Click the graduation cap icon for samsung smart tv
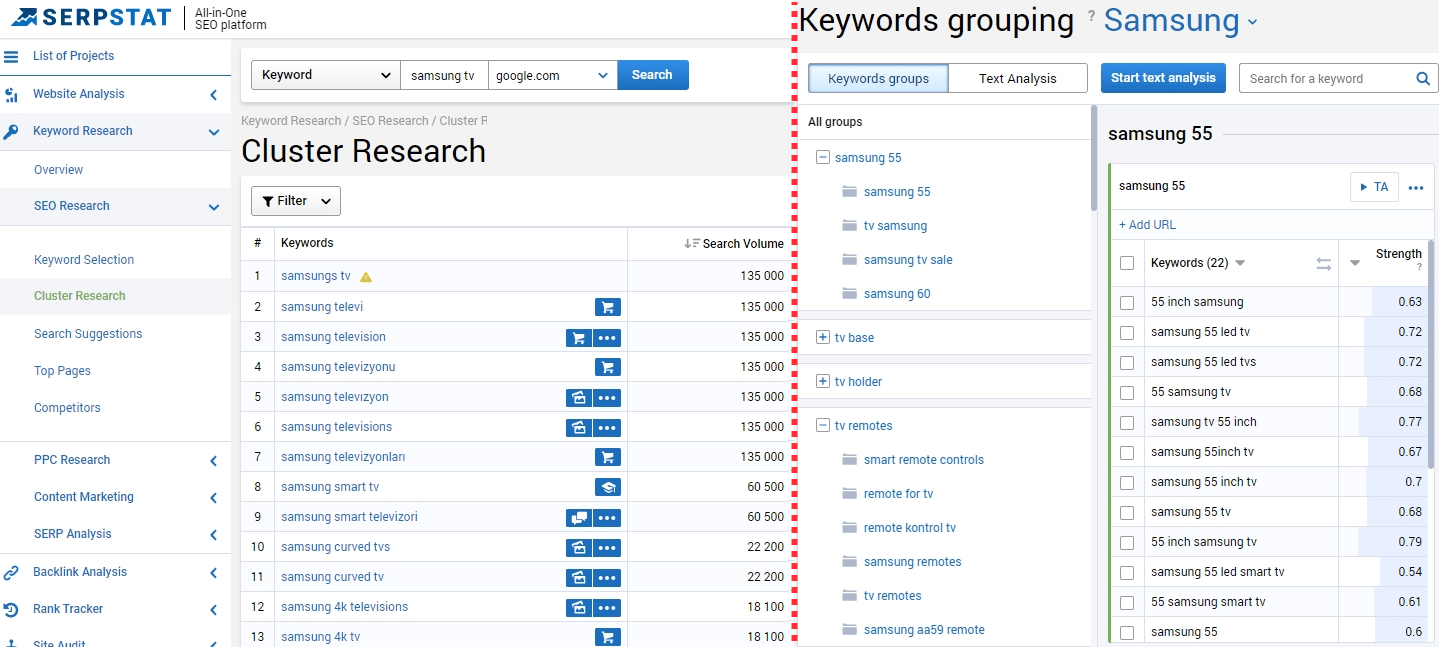 pyautogui.click(x=607, y=487)
